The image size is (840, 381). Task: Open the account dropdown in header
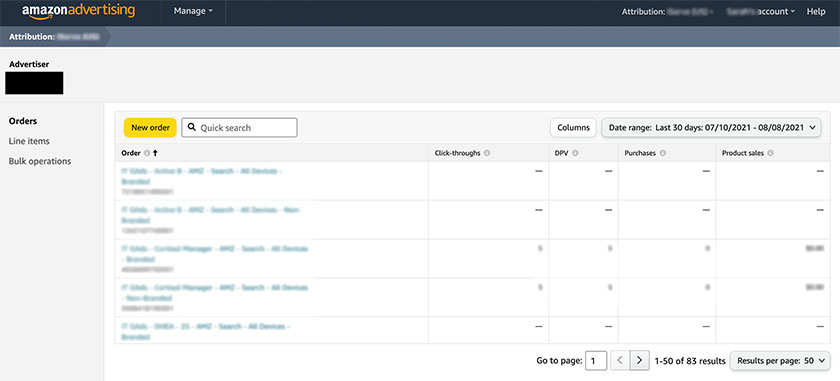[760, 11]
